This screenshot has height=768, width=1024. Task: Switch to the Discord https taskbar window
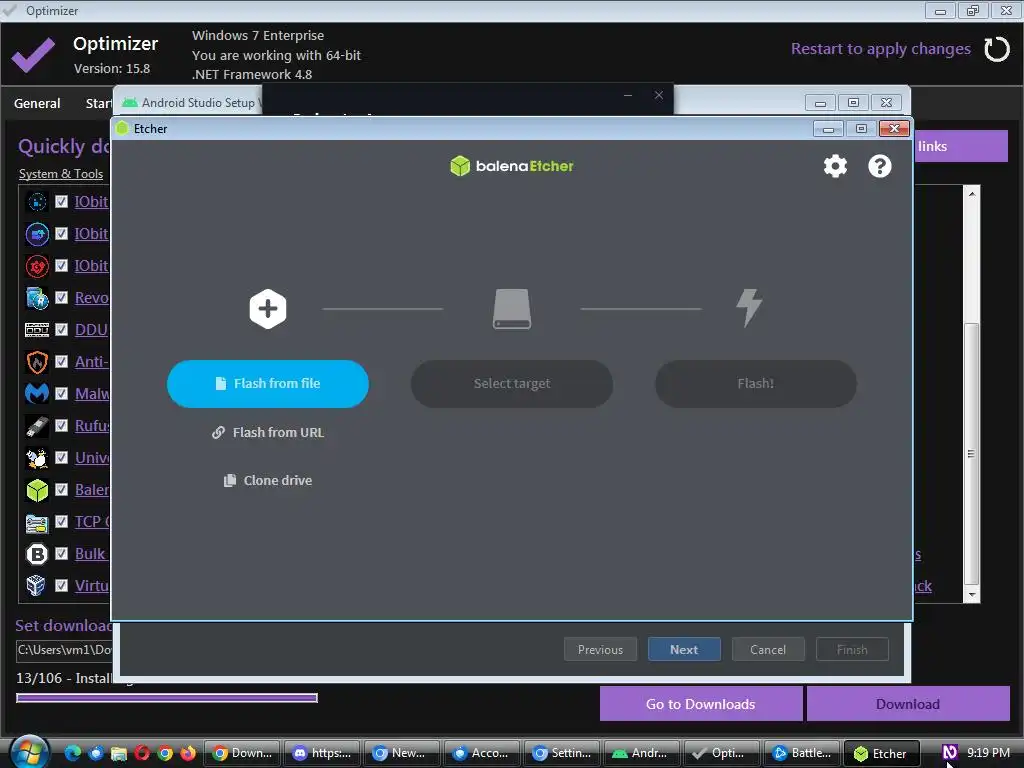tap(323, 753)
